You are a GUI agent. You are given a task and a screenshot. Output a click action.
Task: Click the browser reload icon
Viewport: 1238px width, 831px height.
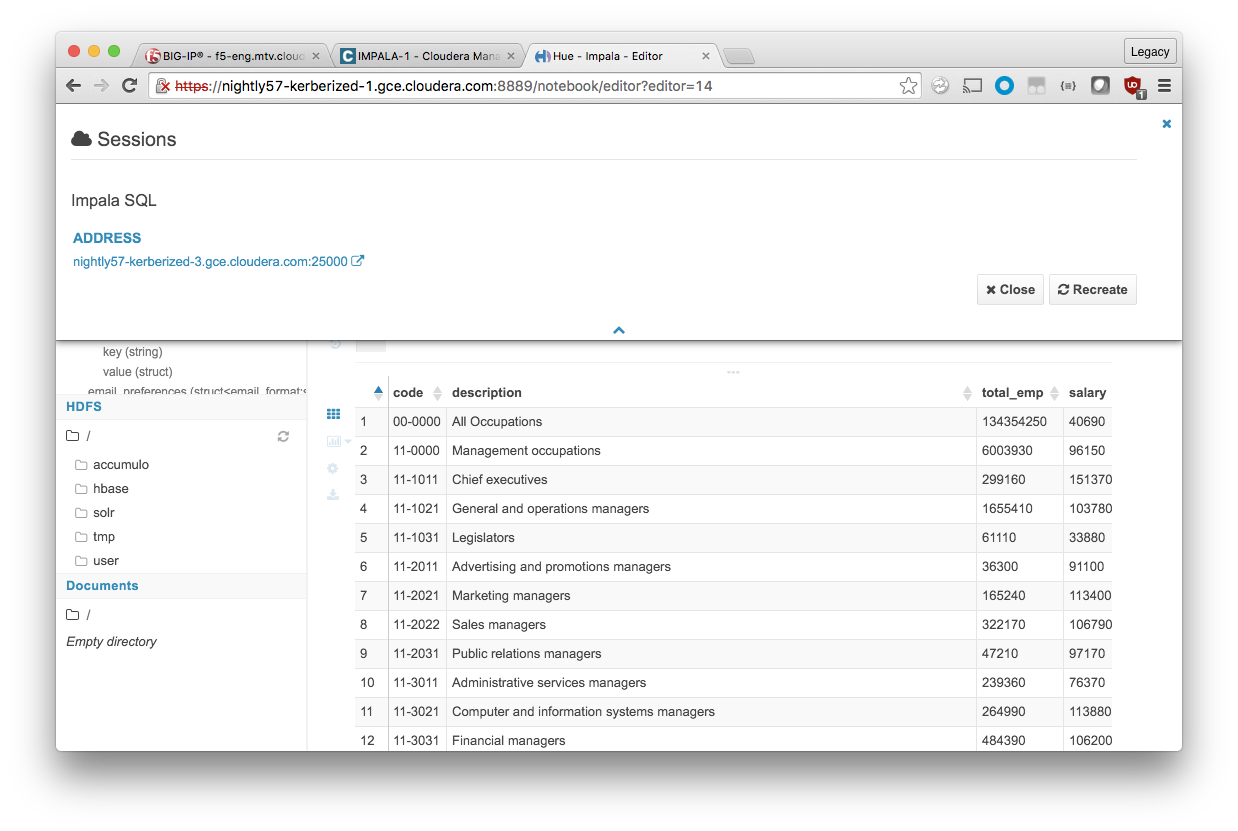click(129, 86)
